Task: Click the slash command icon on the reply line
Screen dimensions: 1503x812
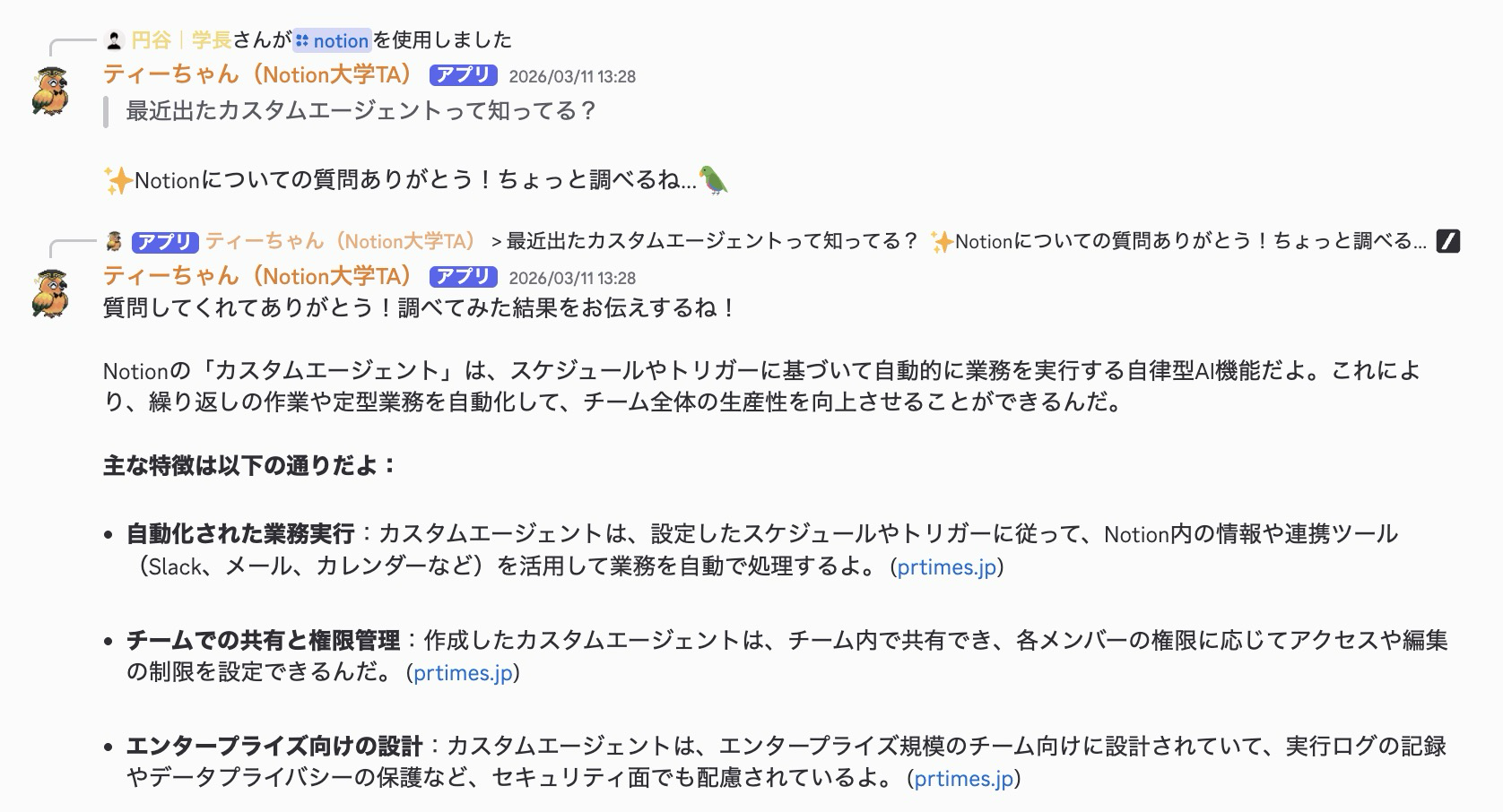Action: point(1449,242)
